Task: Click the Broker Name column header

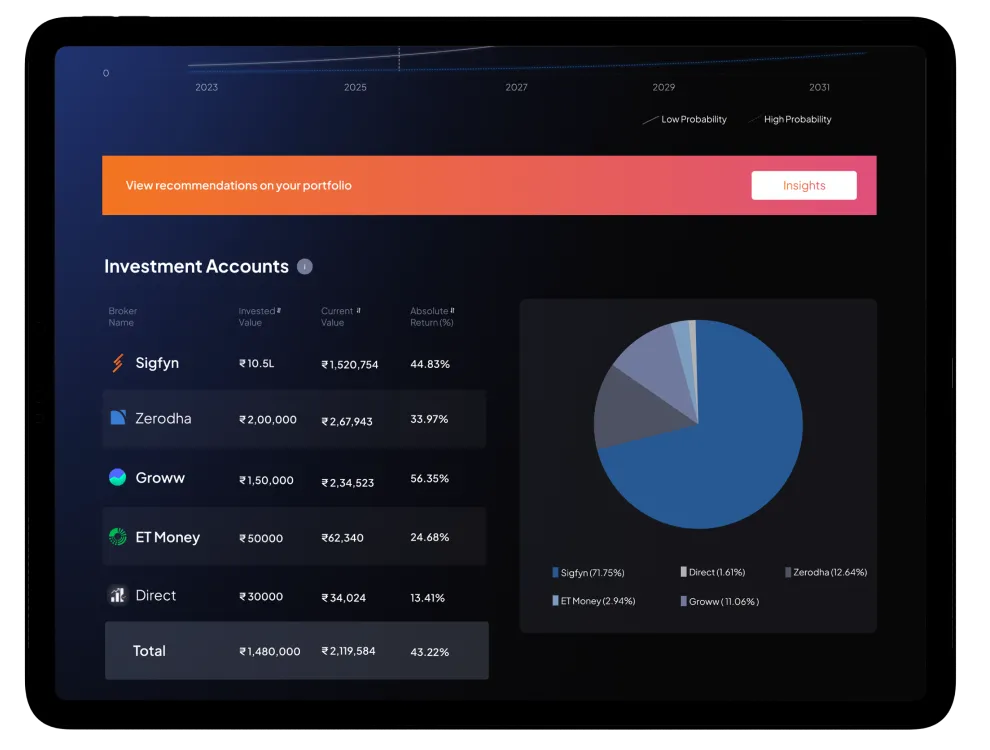Action: [x=122, y=317]
